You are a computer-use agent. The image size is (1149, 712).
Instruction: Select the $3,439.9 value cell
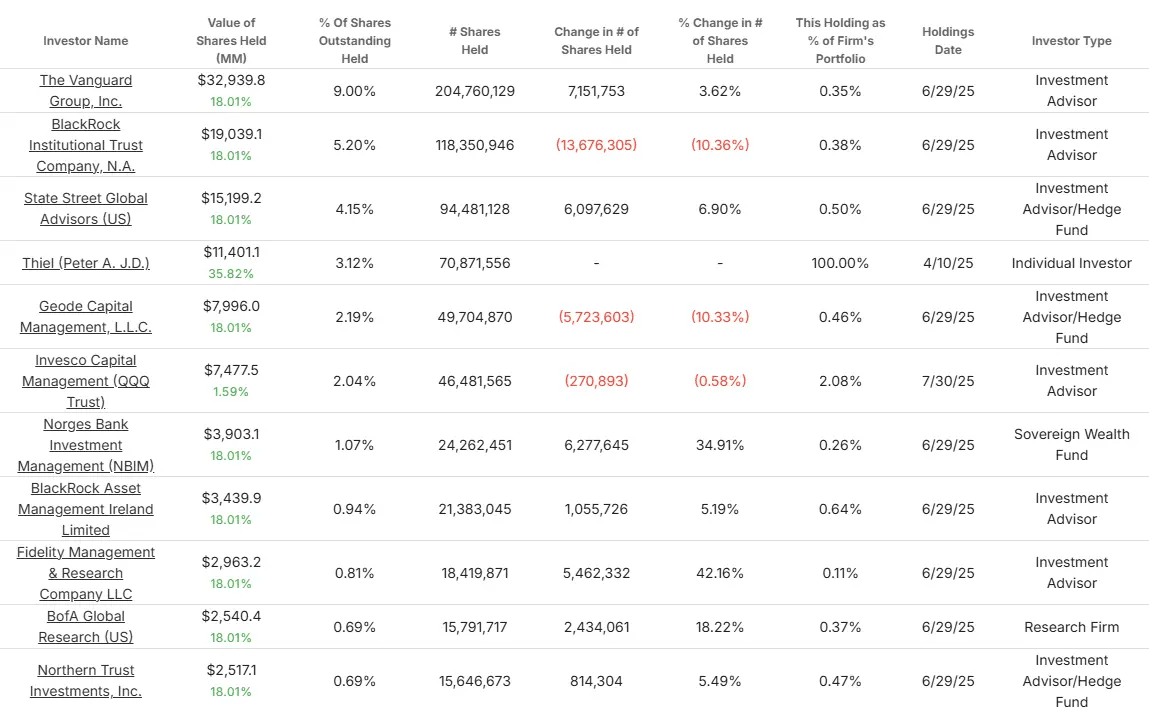click(x=231, y=498)
